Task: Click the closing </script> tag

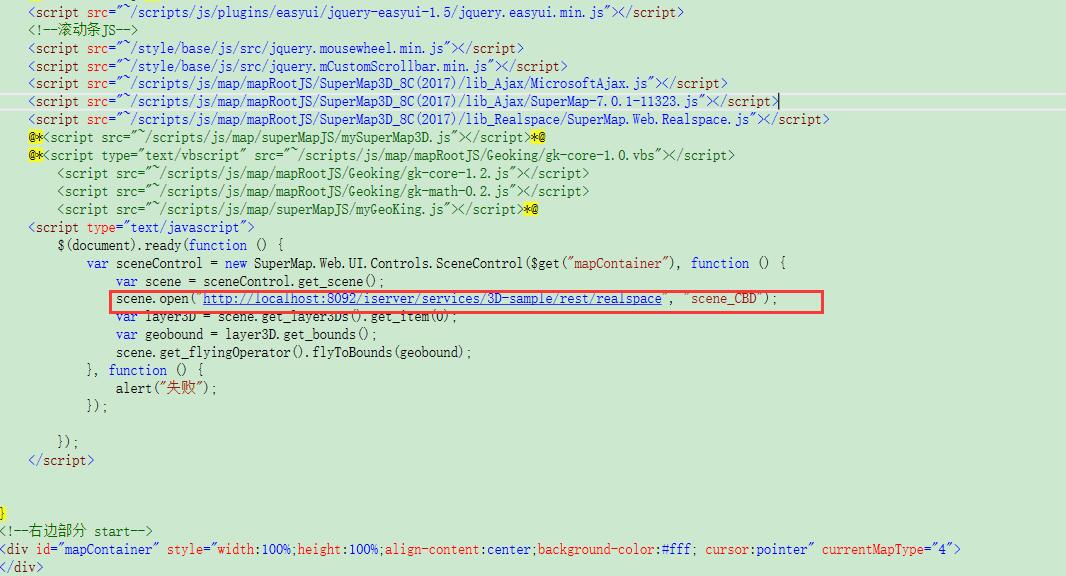Action: [x=61, y=460]
